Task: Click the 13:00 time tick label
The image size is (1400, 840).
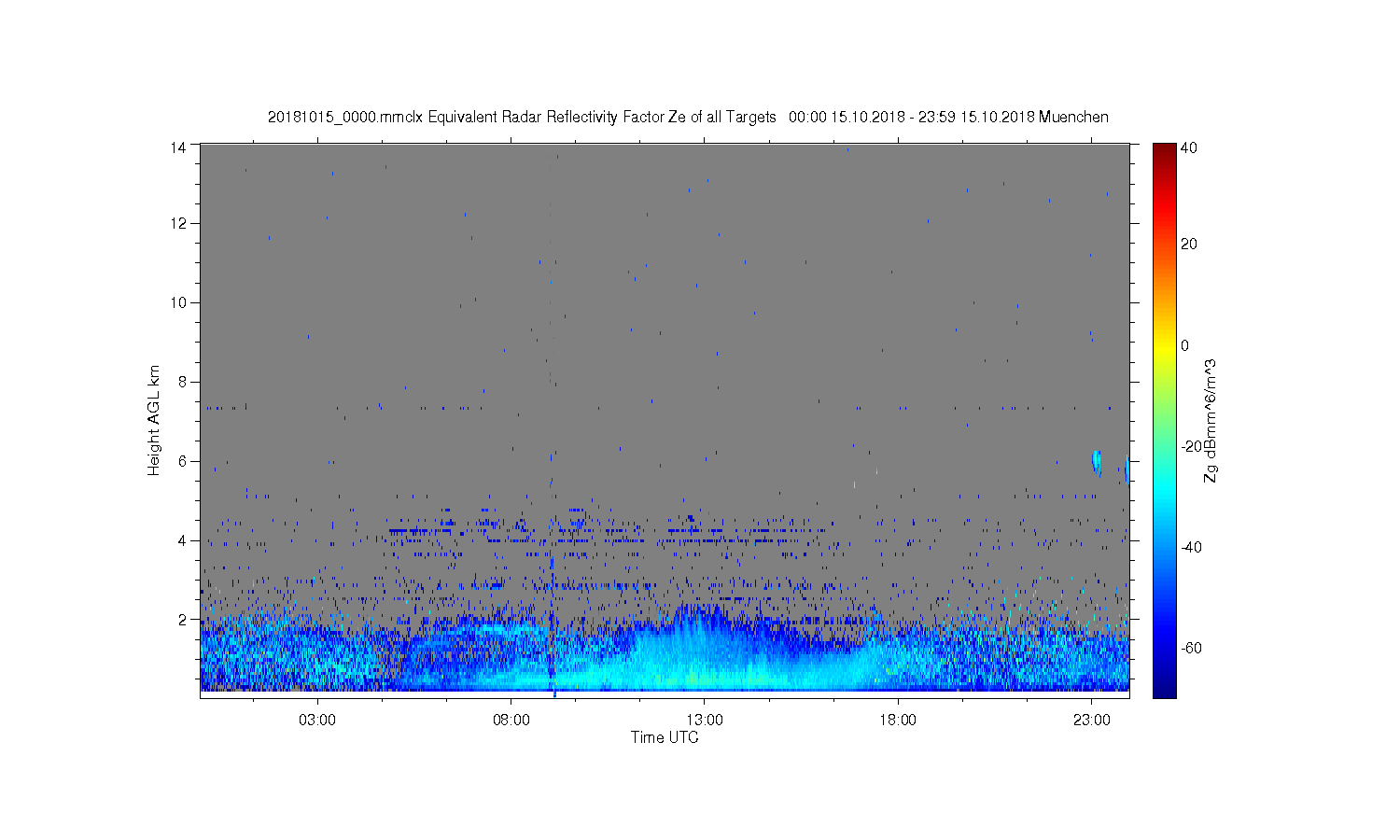Action: tap(705, 721)
